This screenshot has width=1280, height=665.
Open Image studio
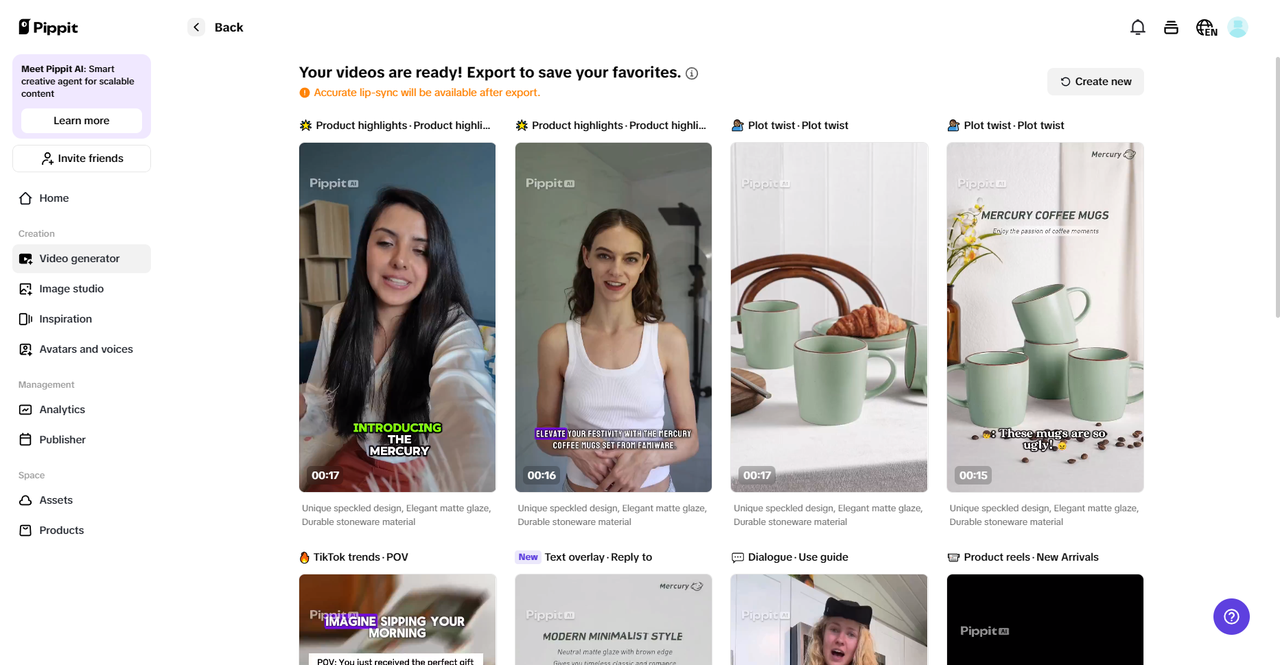[x=82, y=289]
